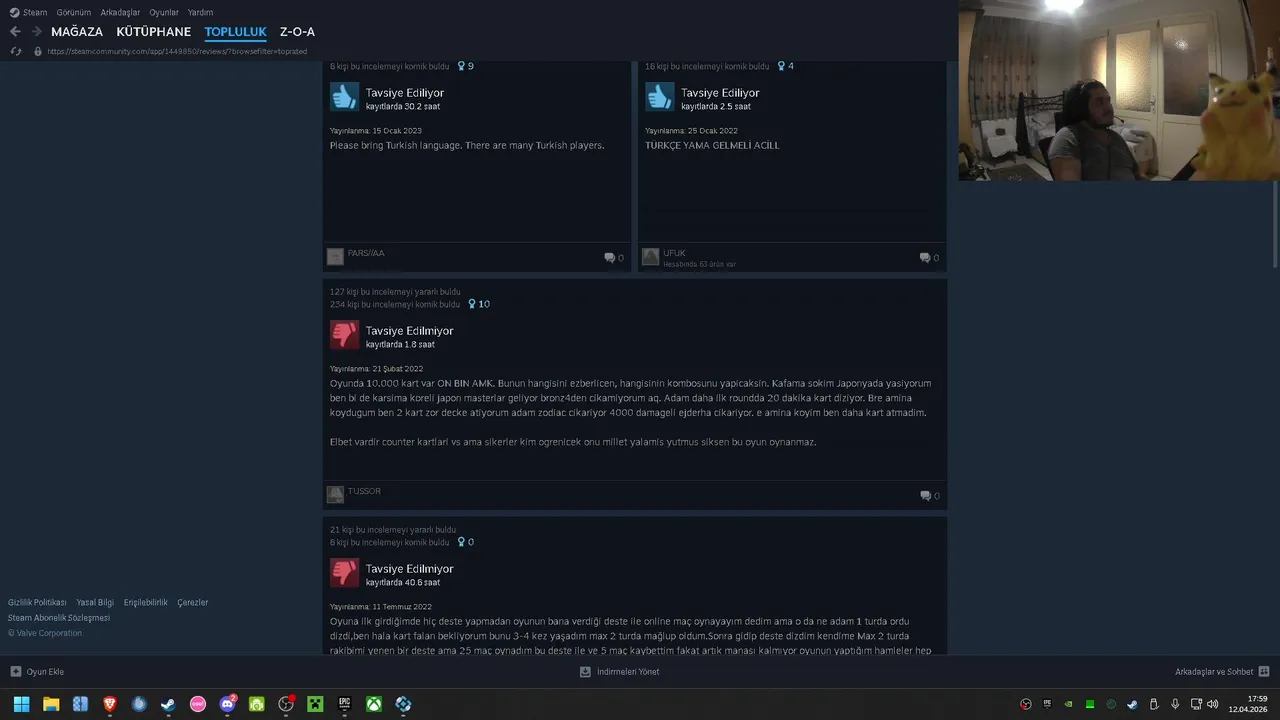Open Xbox app from the taskbar
1280x720 pixels.
(x=373, y=704)
